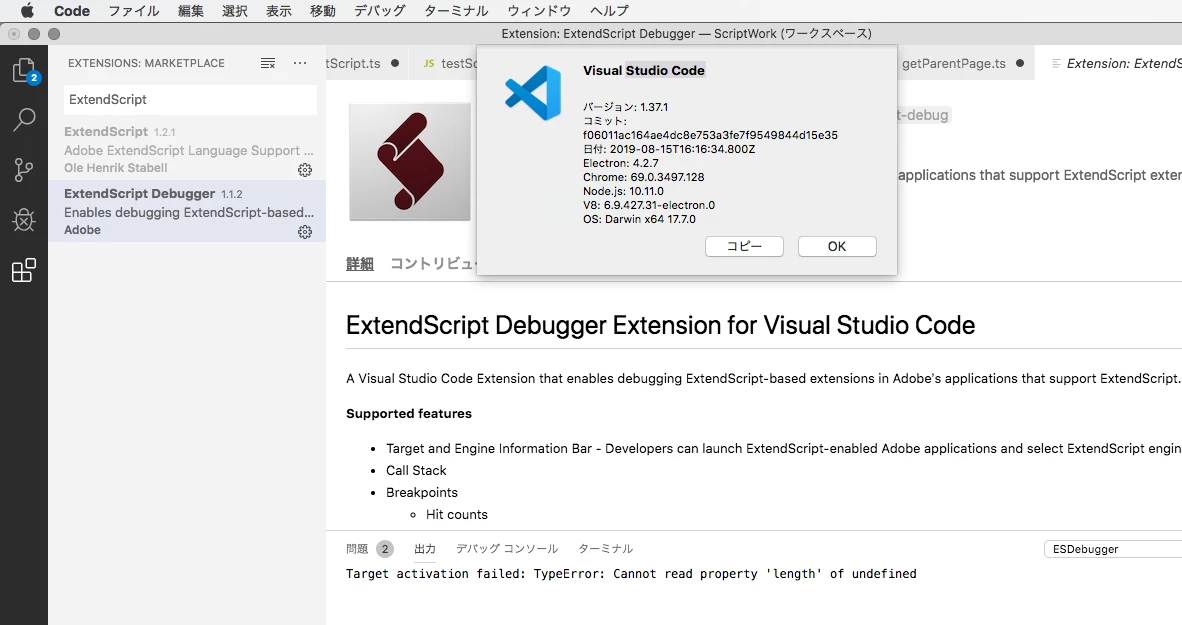Open the Code application menu

[72, 11]
